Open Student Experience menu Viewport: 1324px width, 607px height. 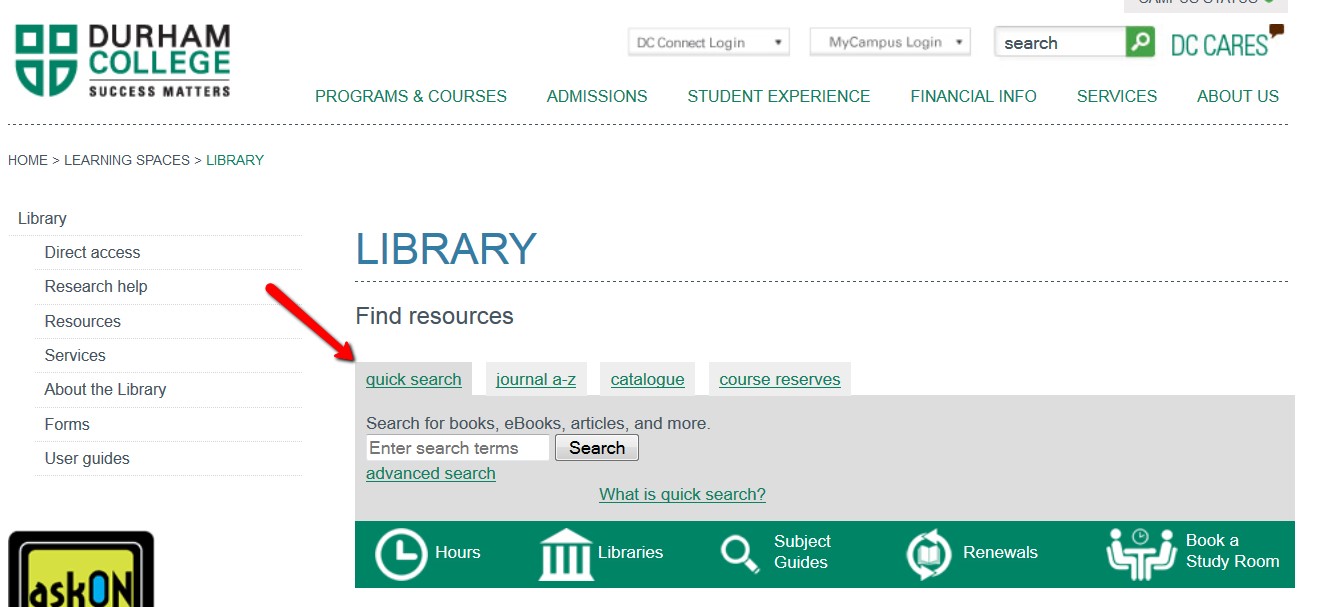779,96
